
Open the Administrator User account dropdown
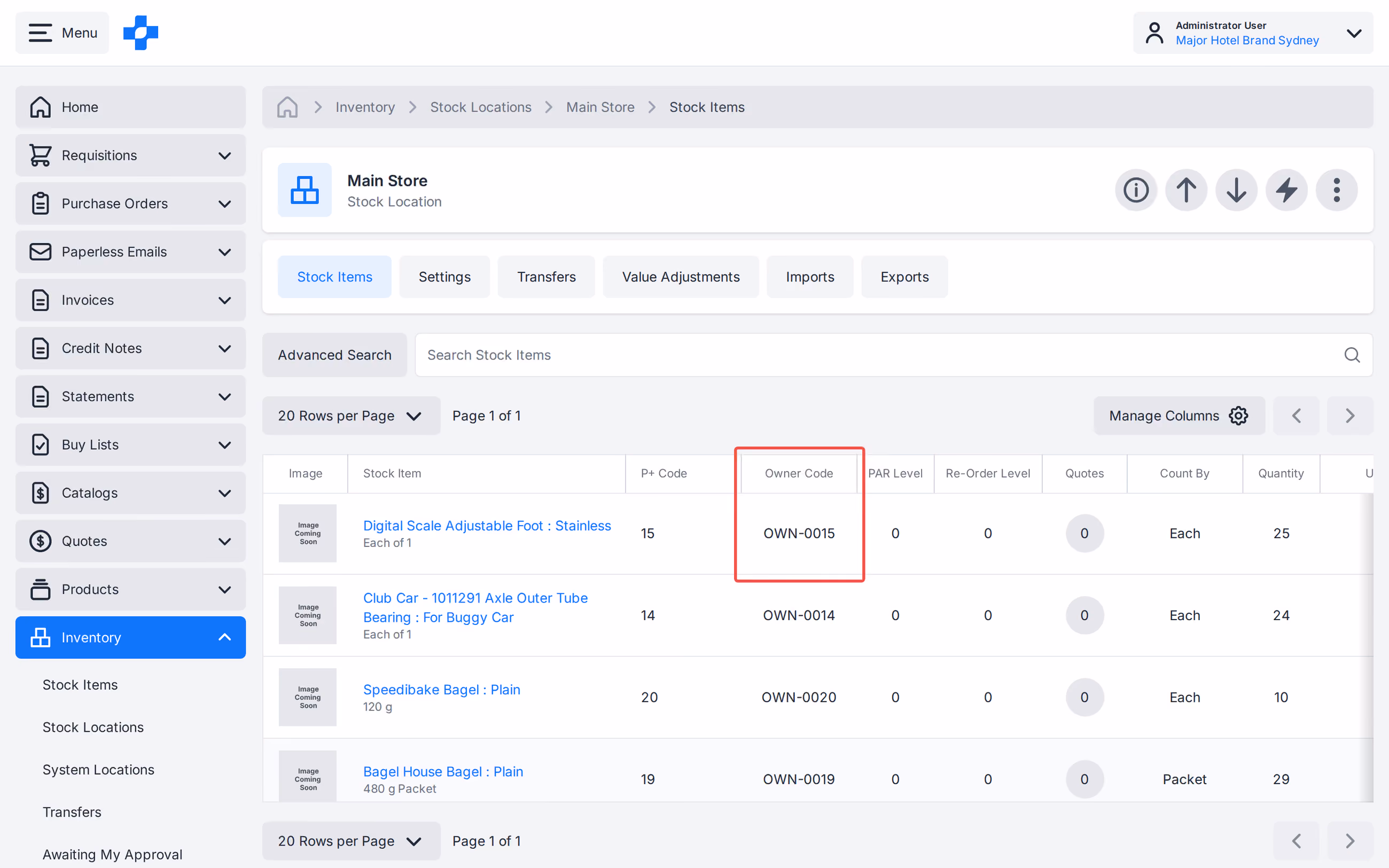1252,33
